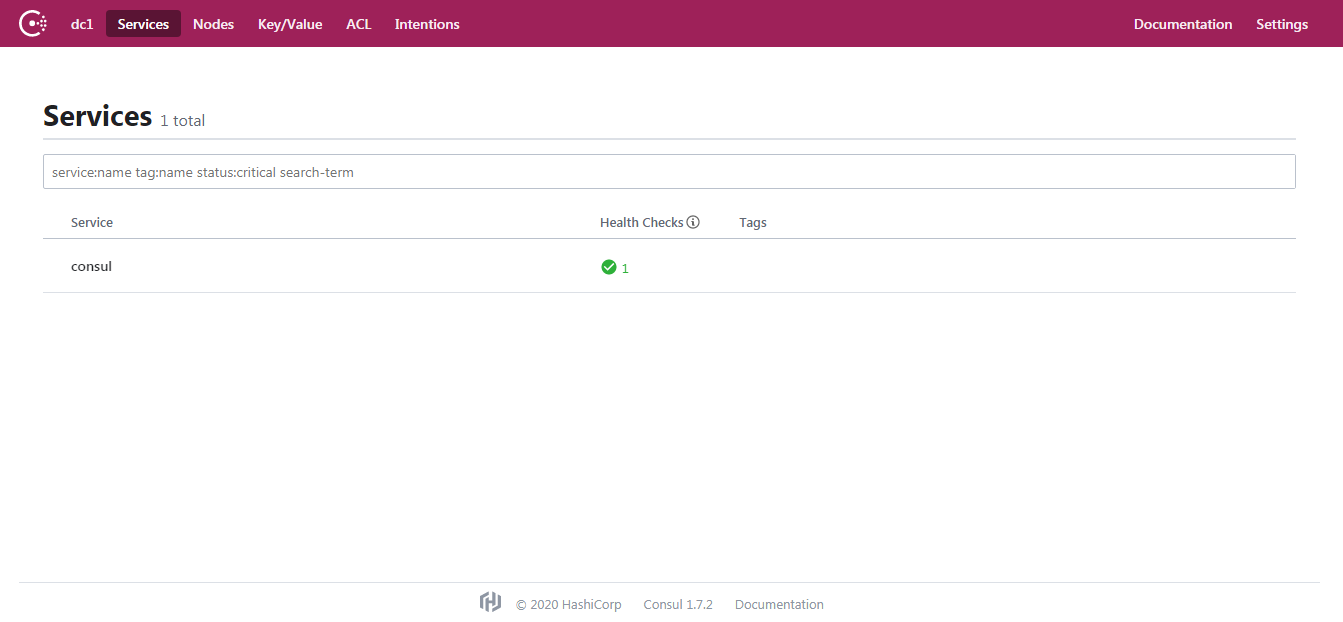The width and height of the screenshot is (1343, 622).
Task: Click the HashiCorp logo in footer
Action: [490, 602]
